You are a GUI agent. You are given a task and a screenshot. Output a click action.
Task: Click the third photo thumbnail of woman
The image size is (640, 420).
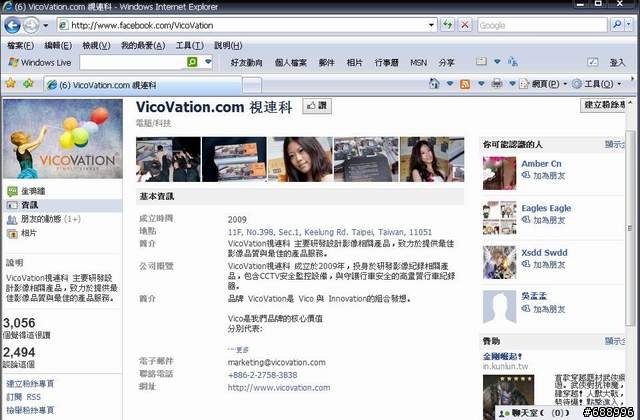(300, 159)
